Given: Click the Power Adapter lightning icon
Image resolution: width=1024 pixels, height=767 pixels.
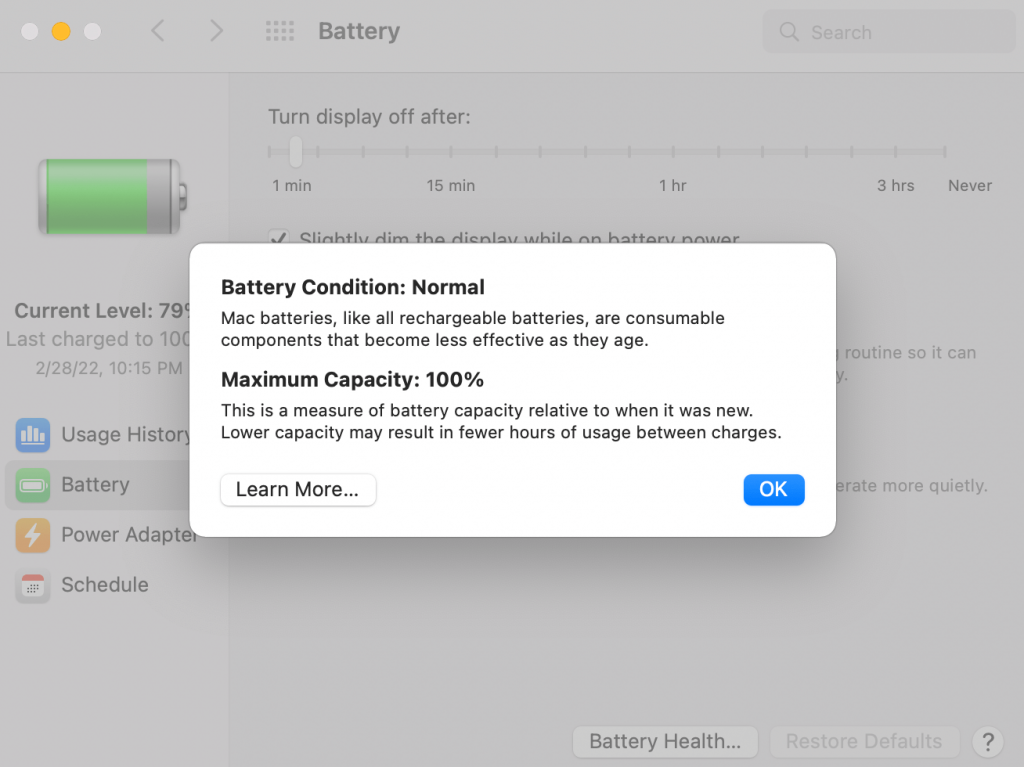Looking at the screenshot, I should [x=33, y=535].
